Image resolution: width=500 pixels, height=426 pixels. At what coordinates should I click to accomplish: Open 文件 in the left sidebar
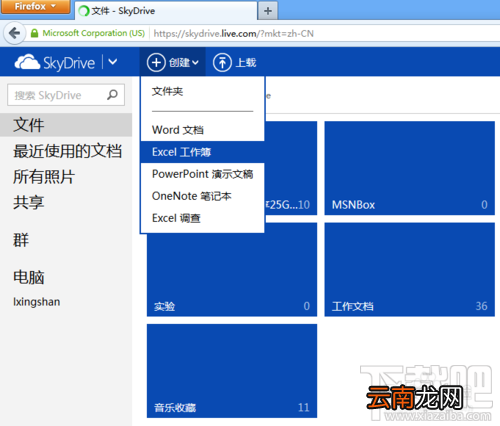tap(66, 125)
